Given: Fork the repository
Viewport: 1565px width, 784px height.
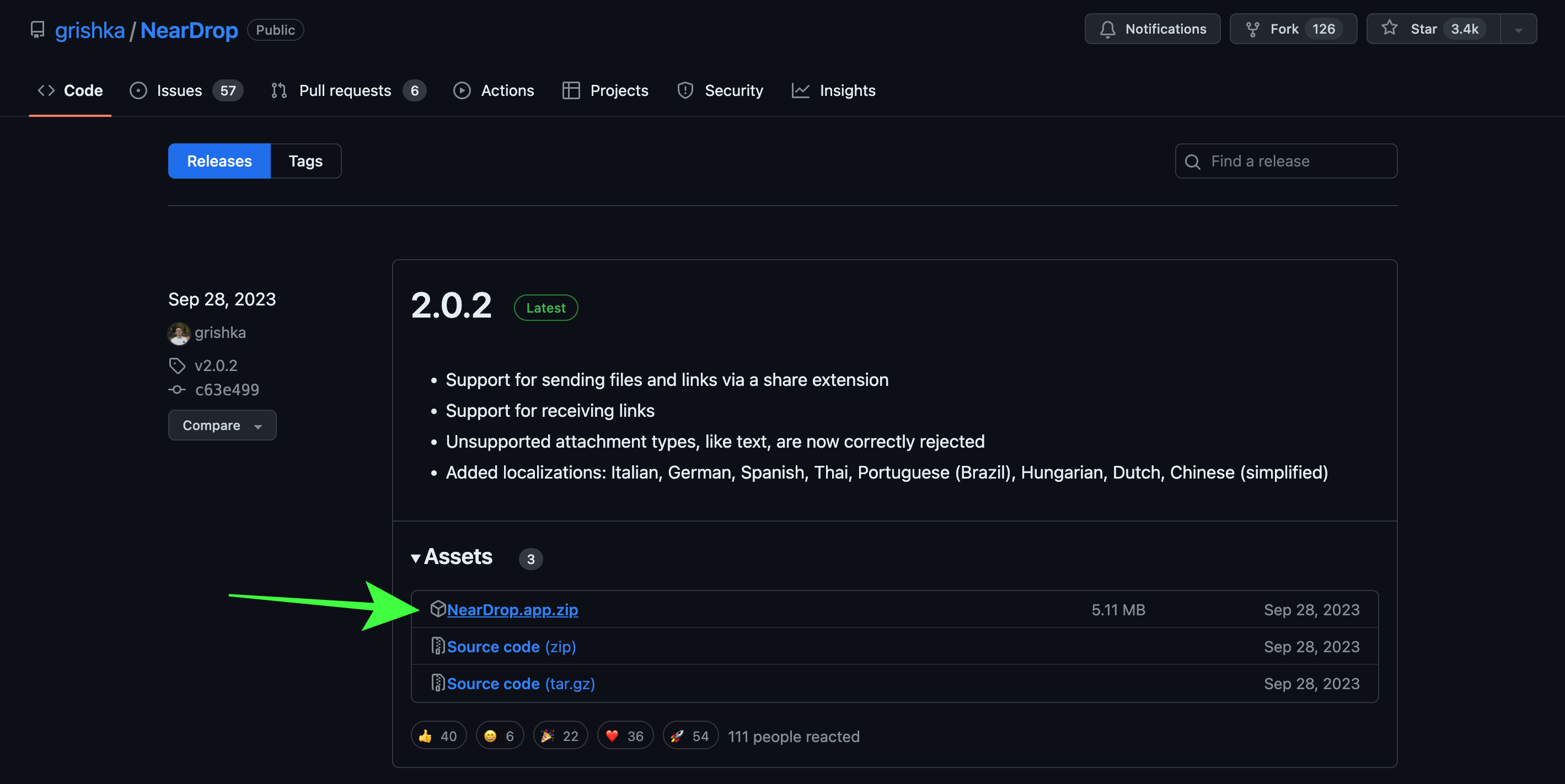Looking at the screenshot, I should pos(1293,29).
